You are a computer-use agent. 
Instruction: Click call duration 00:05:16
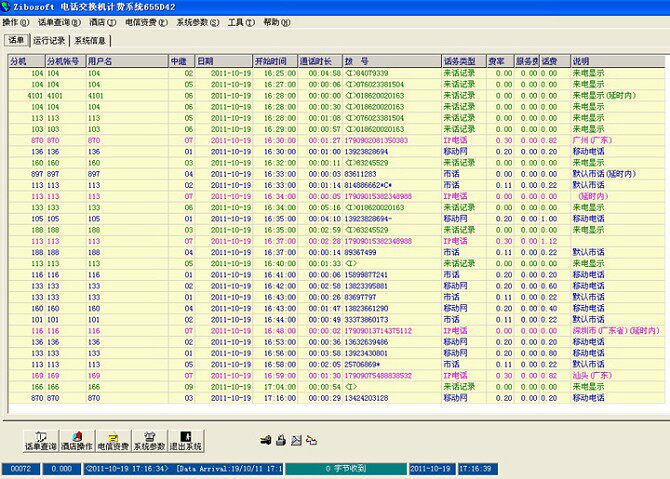pyautogui.click(x=325, y=208)
